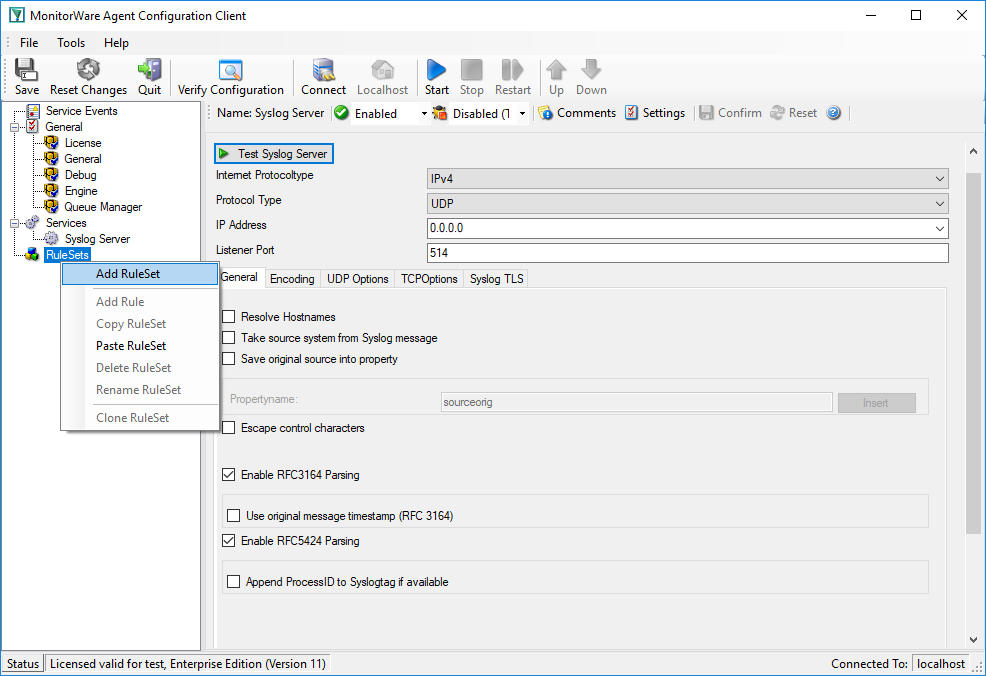This screenshot has height=676, width=986.
Task: Click the Localhost toolbar icon
Action: pos(382,77)
